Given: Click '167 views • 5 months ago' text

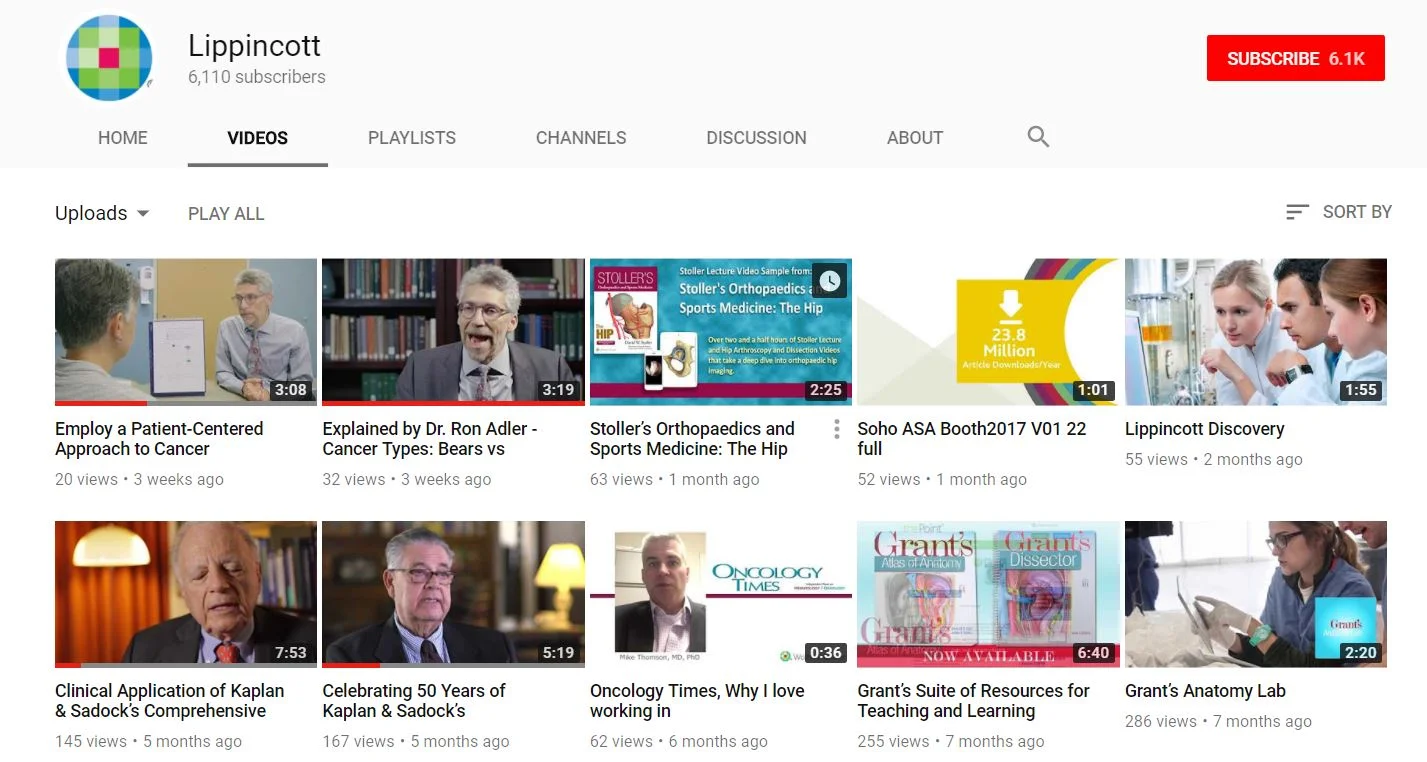Looking at the screenshot, I should pos(415,742).
